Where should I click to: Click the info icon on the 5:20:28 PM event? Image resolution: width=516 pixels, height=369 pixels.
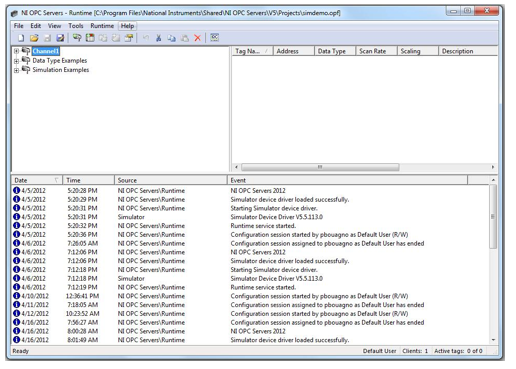[16, 190]
